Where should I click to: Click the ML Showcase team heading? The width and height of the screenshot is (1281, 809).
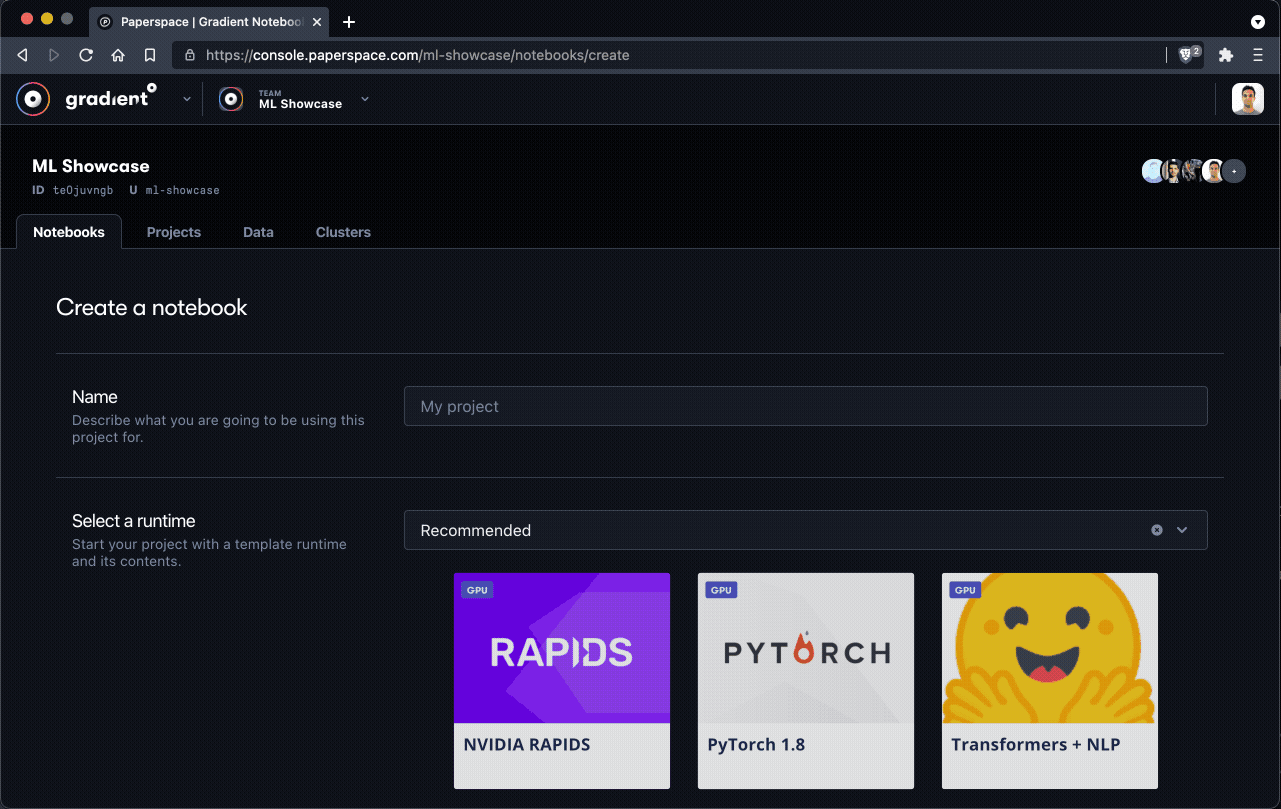[x=91, y=166]
